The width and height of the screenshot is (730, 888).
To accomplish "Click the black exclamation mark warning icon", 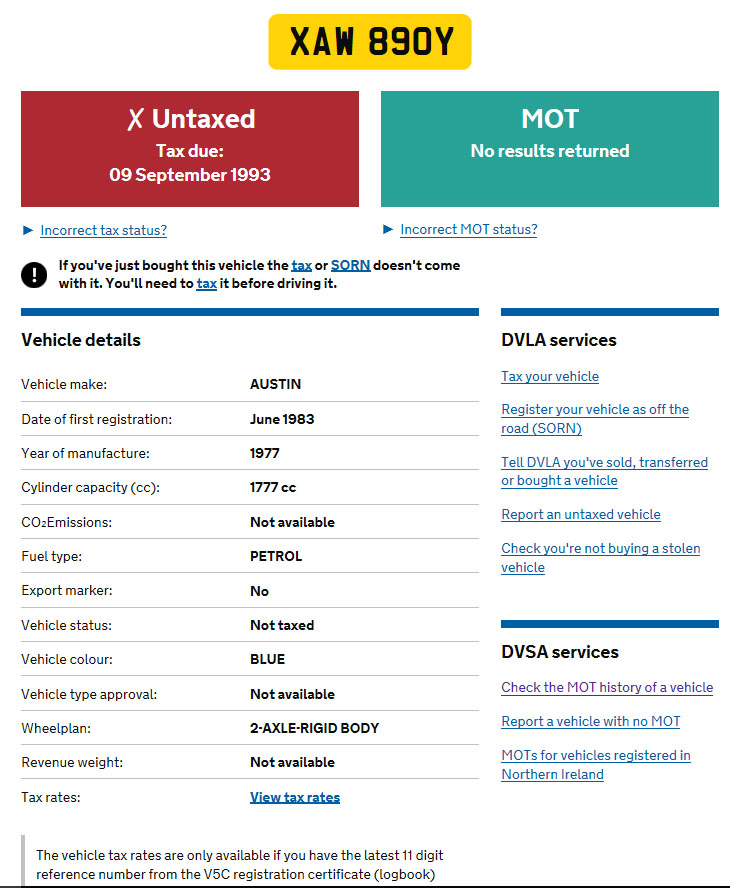I will click(x=34, y=275).
